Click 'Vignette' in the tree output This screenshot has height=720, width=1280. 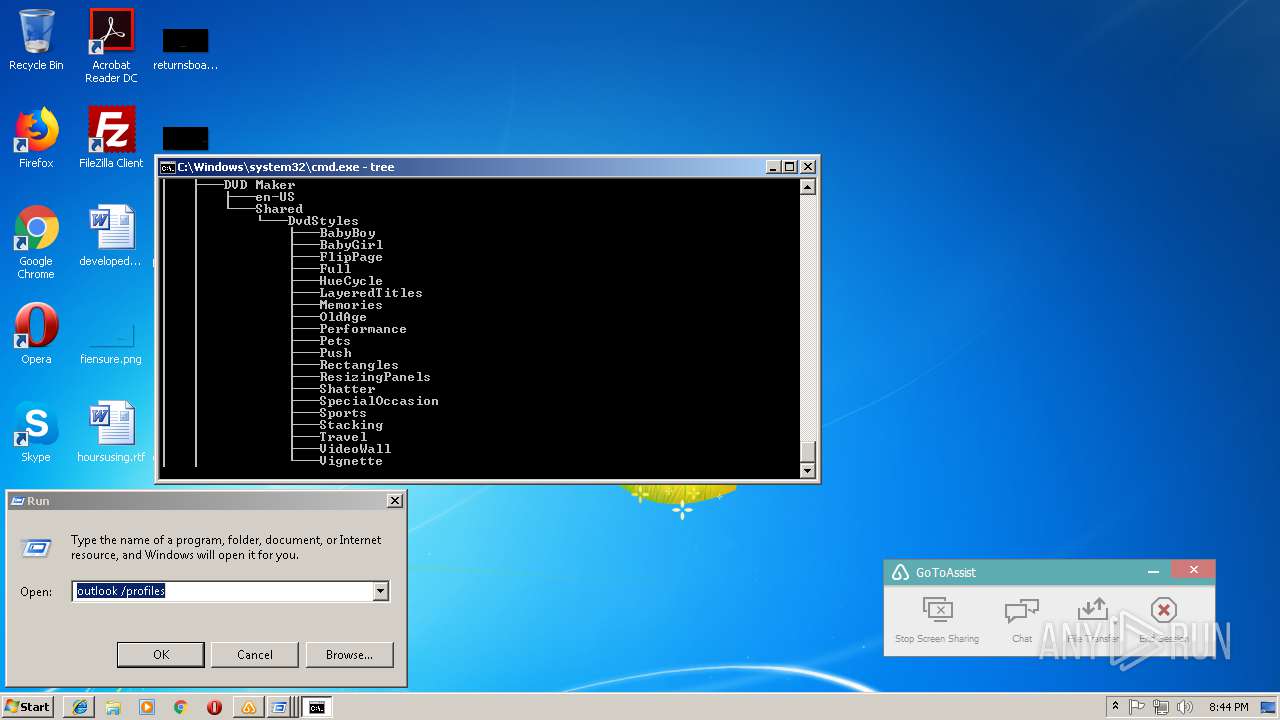tap(351, 461)
